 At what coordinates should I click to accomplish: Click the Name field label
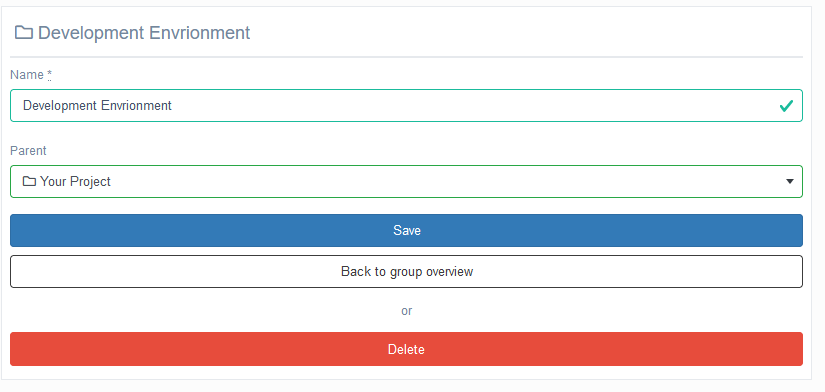pos(27,75)
